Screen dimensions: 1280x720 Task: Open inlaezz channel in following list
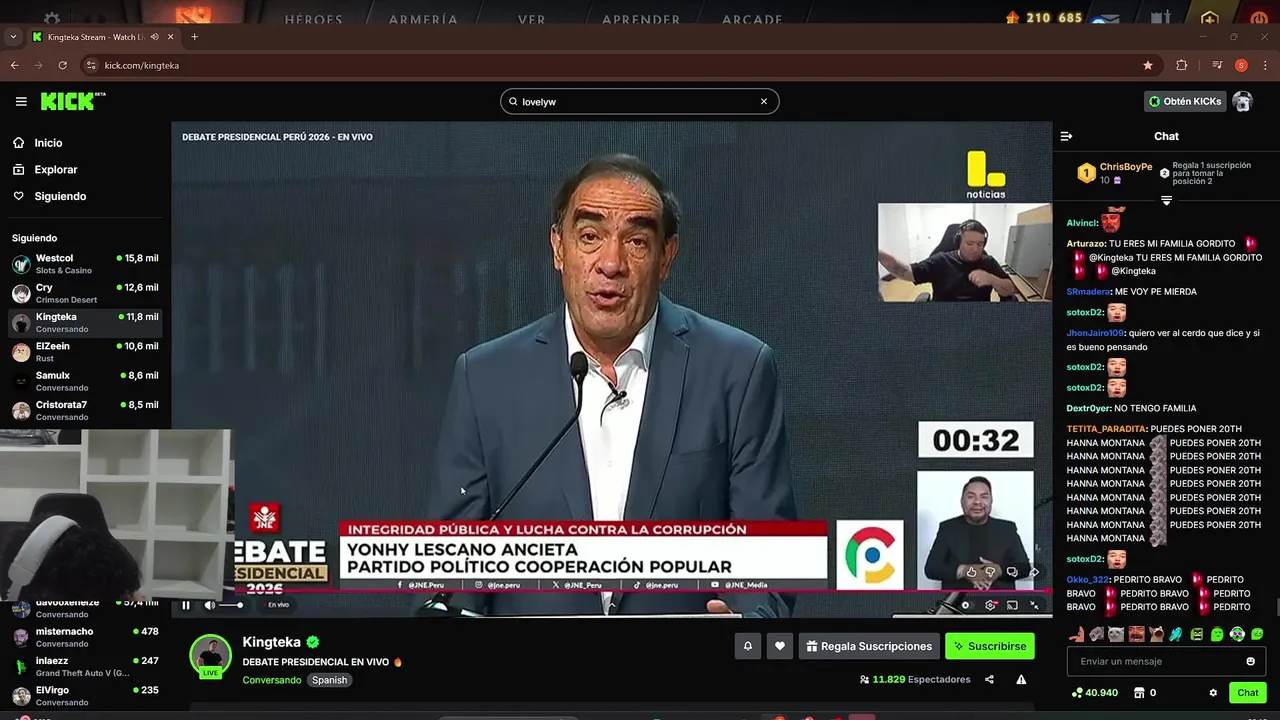pos(85,666)
